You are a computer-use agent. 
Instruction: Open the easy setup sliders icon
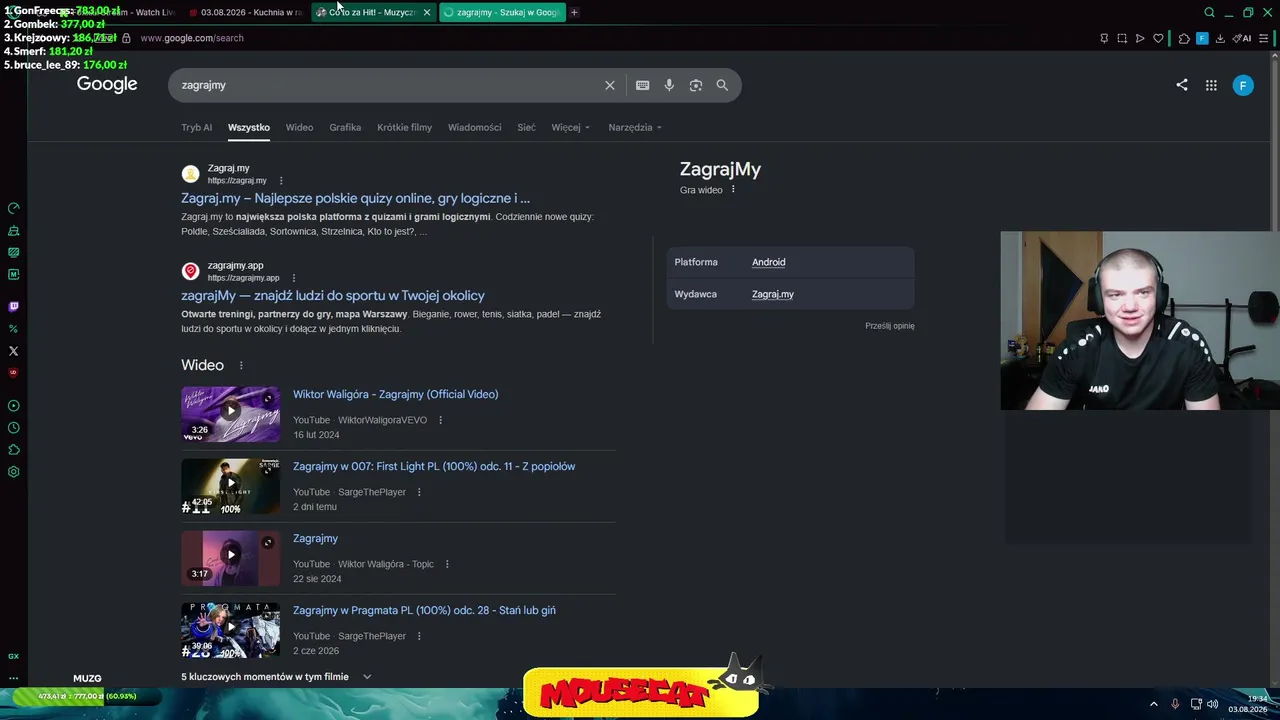[1264, 38]
